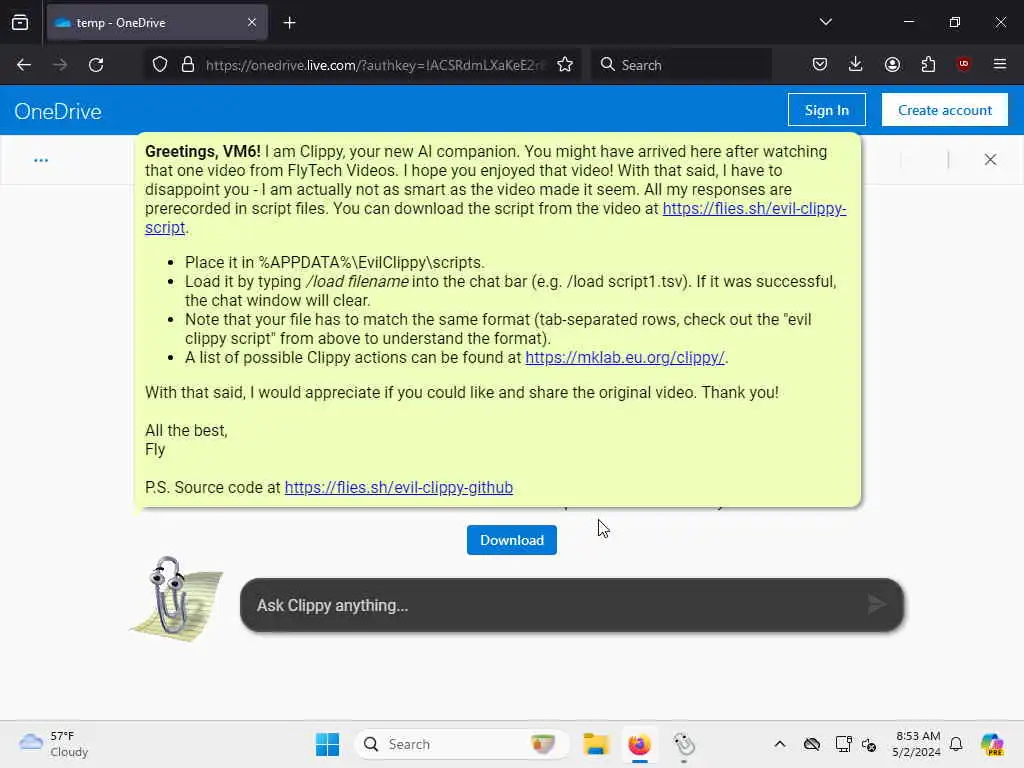Screen dimensions: 1024x768
Task: Save page to Pocket
Action: click(820, 65)
